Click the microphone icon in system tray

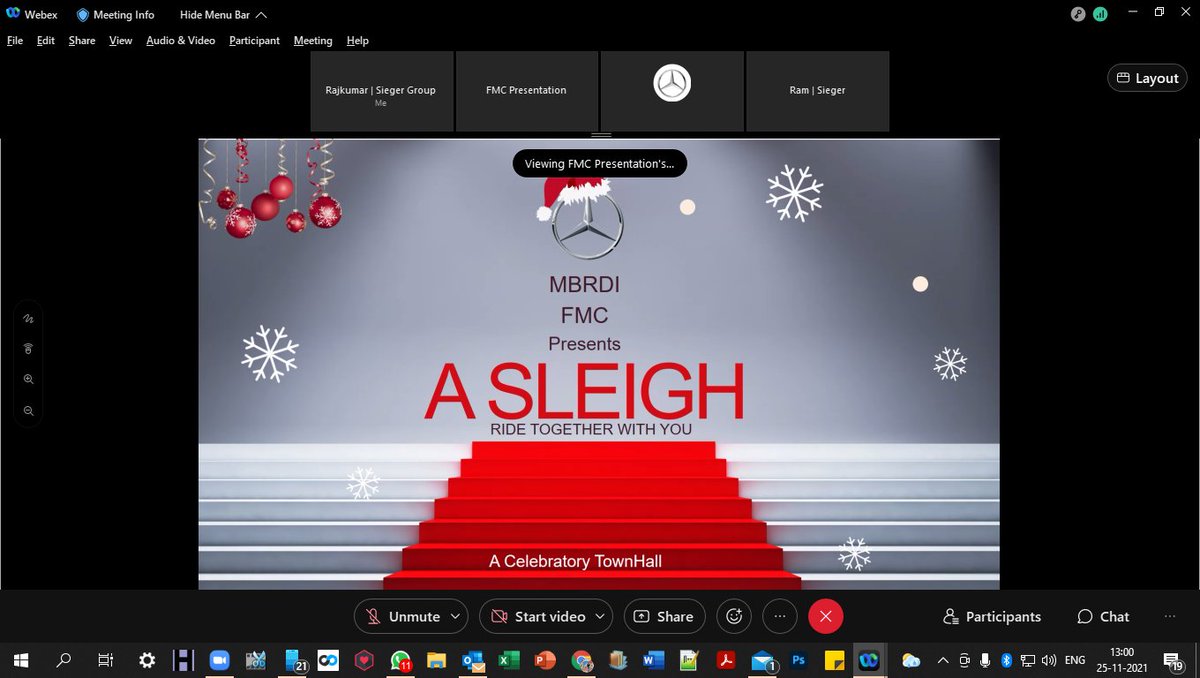[986, 660]
